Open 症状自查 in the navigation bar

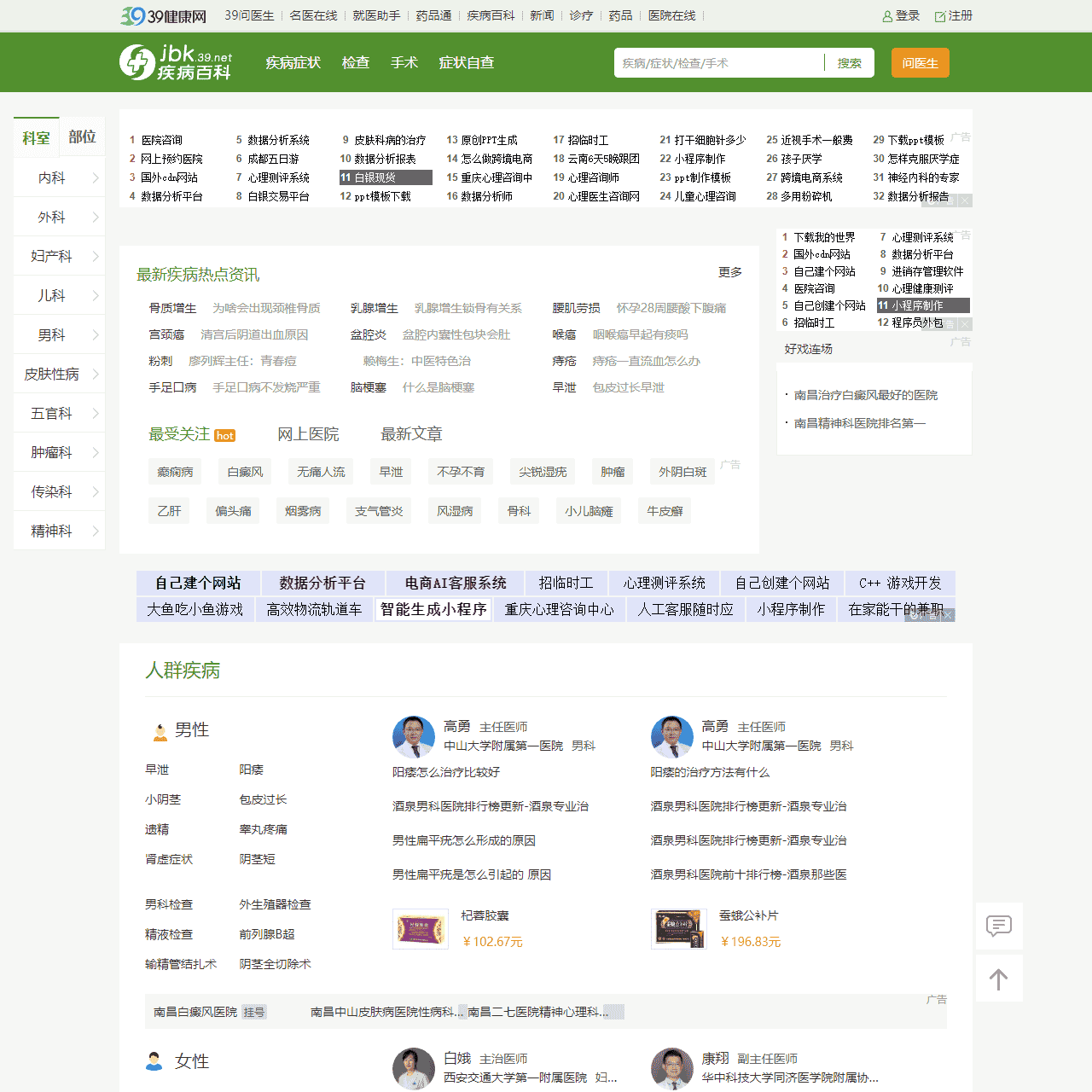tap(466, 62)
